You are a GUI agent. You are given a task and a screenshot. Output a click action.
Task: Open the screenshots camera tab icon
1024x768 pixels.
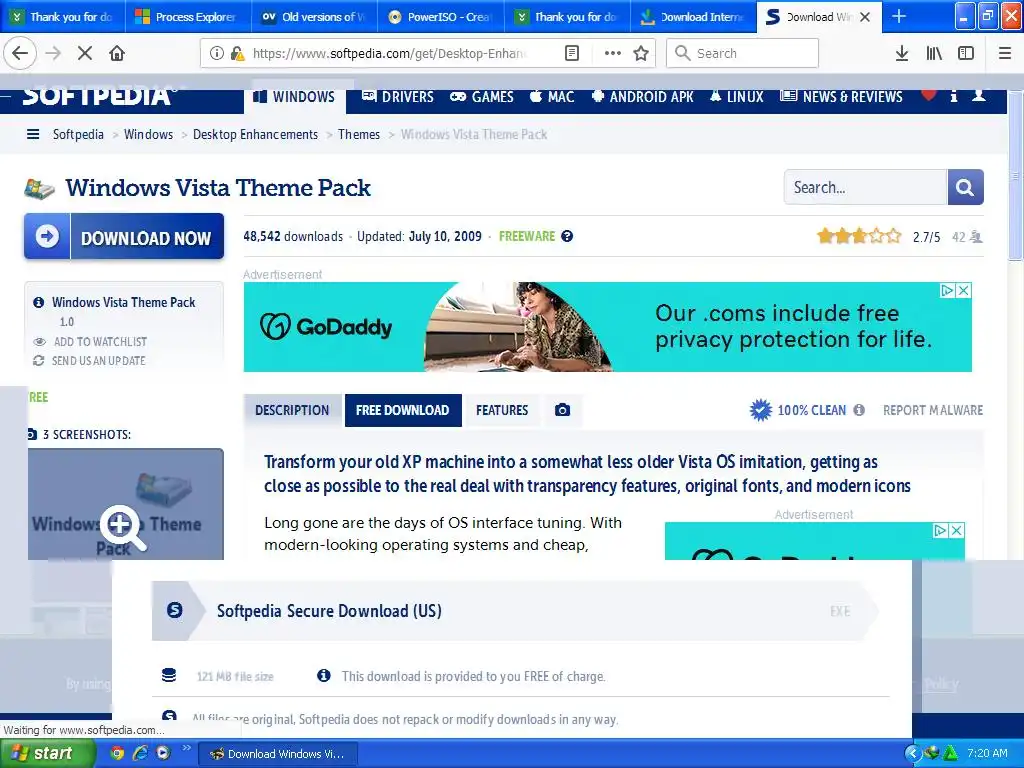point(562,410)
